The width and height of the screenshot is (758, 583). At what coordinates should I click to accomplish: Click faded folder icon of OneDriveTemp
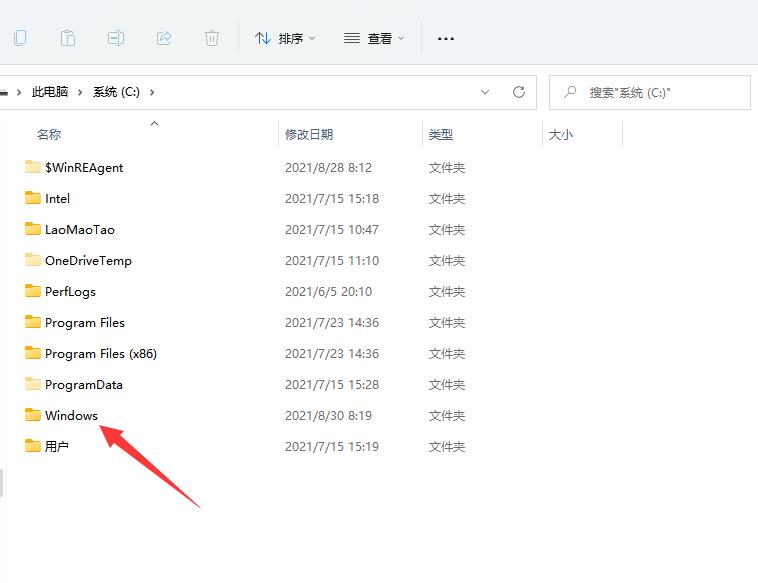[33, 260]
